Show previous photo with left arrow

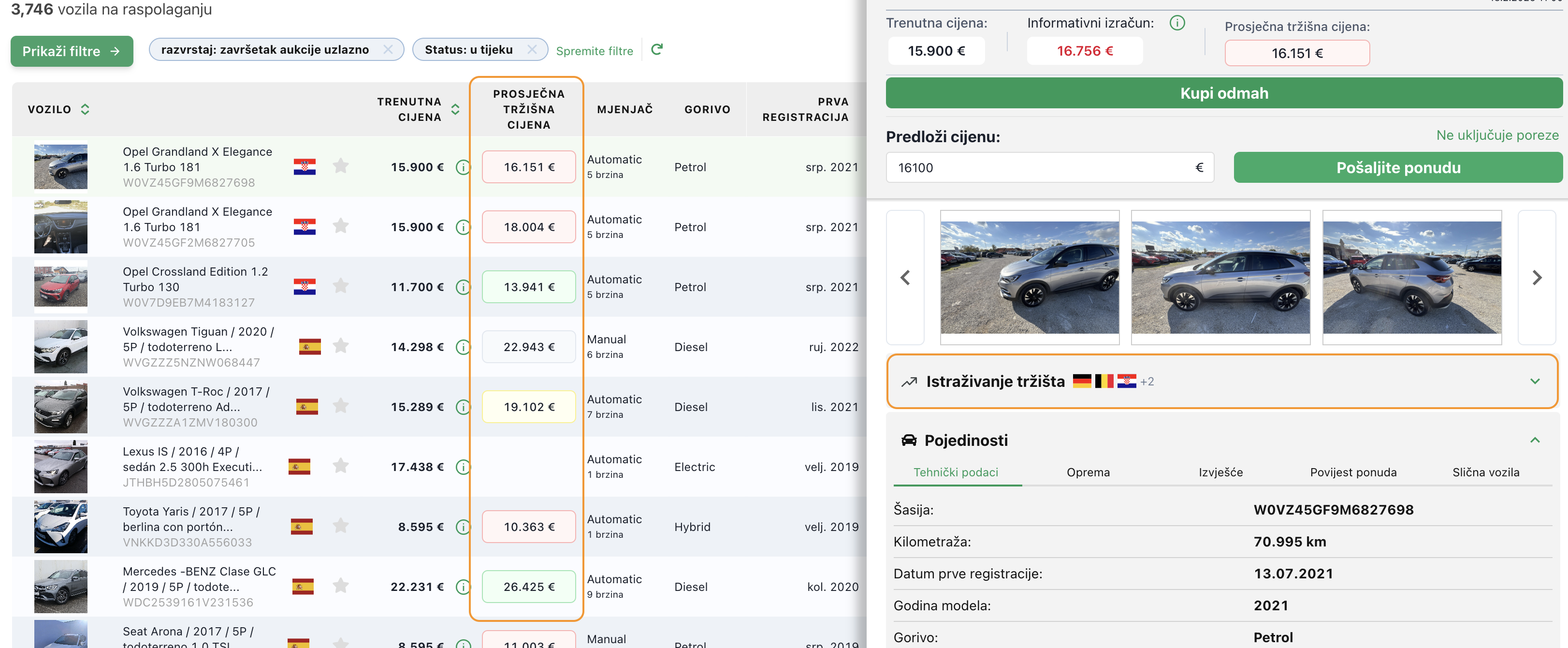tap(905, 278)
